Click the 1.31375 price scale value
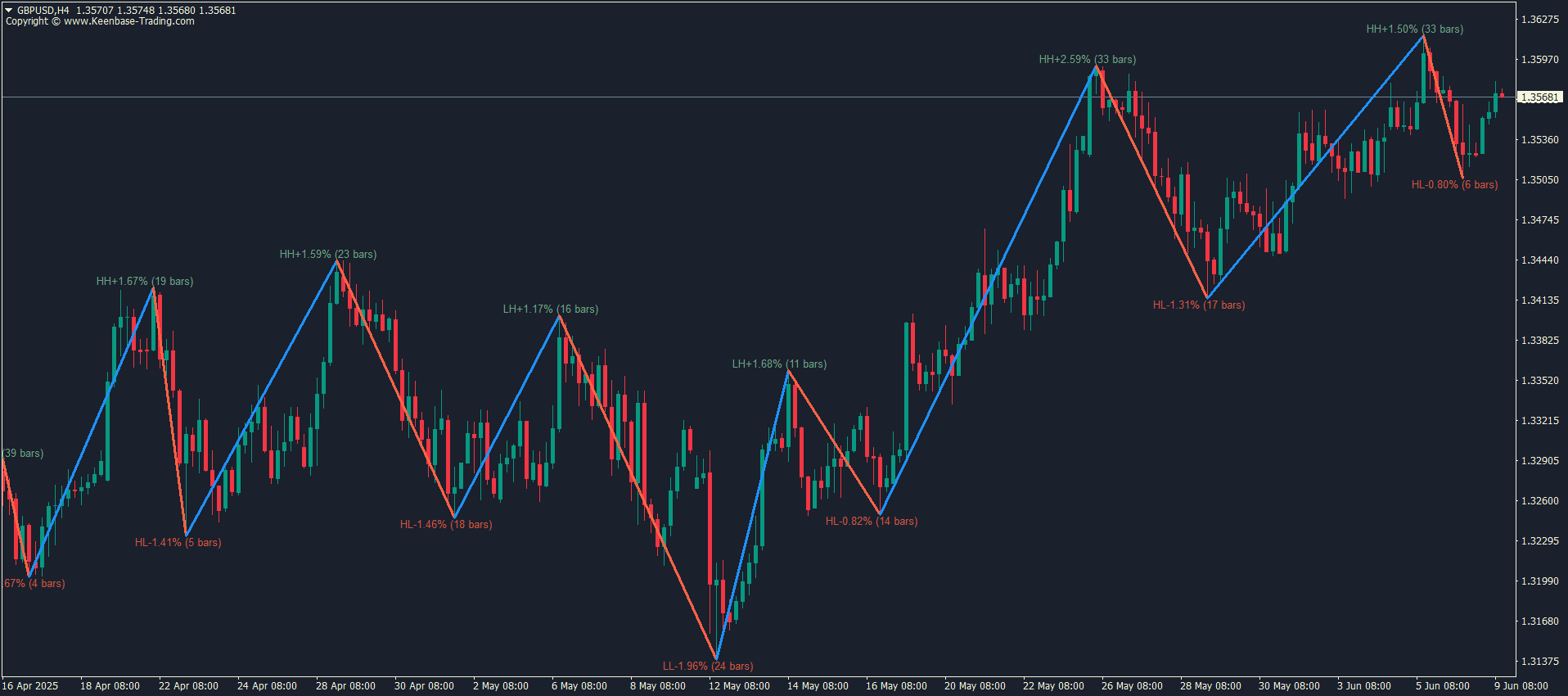Viewport: 1568px width, 696px height. click(x=1540, y=662)
